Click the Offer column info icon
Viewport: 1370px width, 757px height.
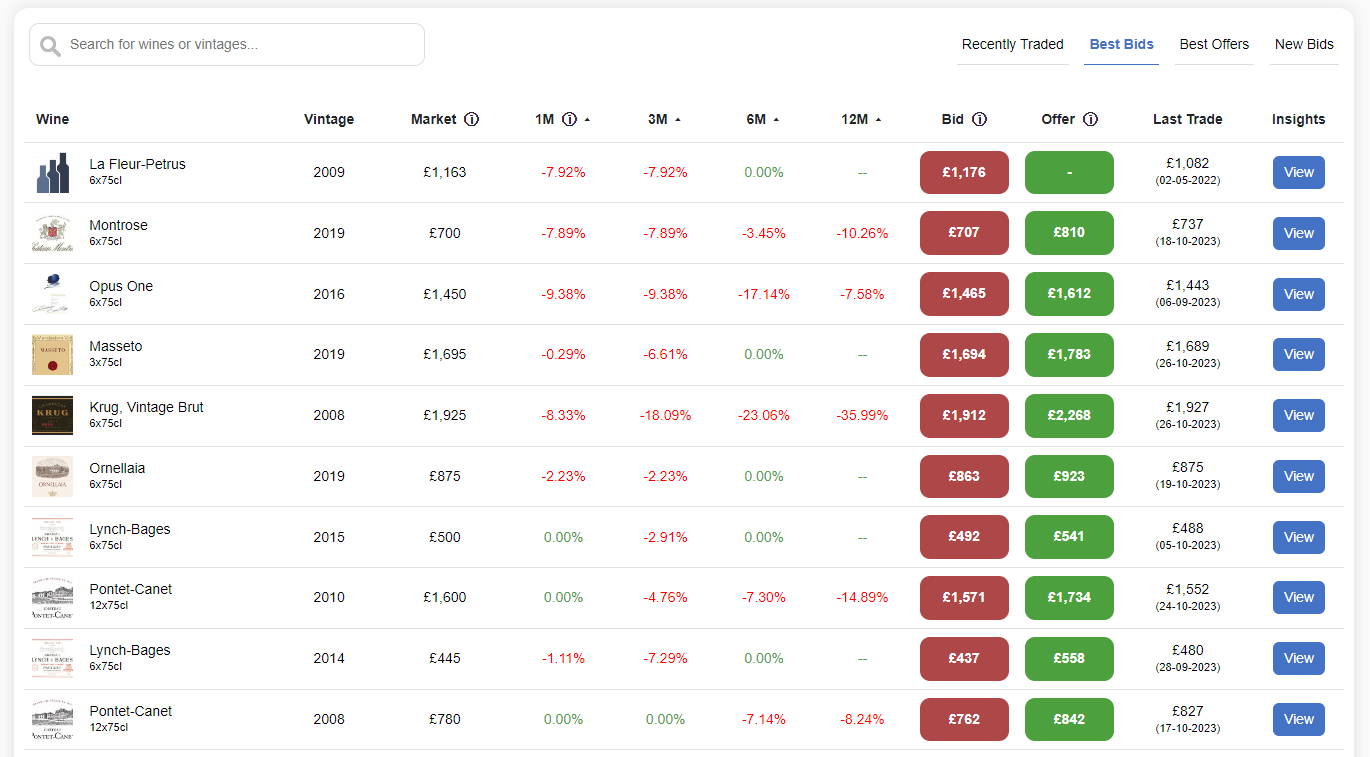1091,119
